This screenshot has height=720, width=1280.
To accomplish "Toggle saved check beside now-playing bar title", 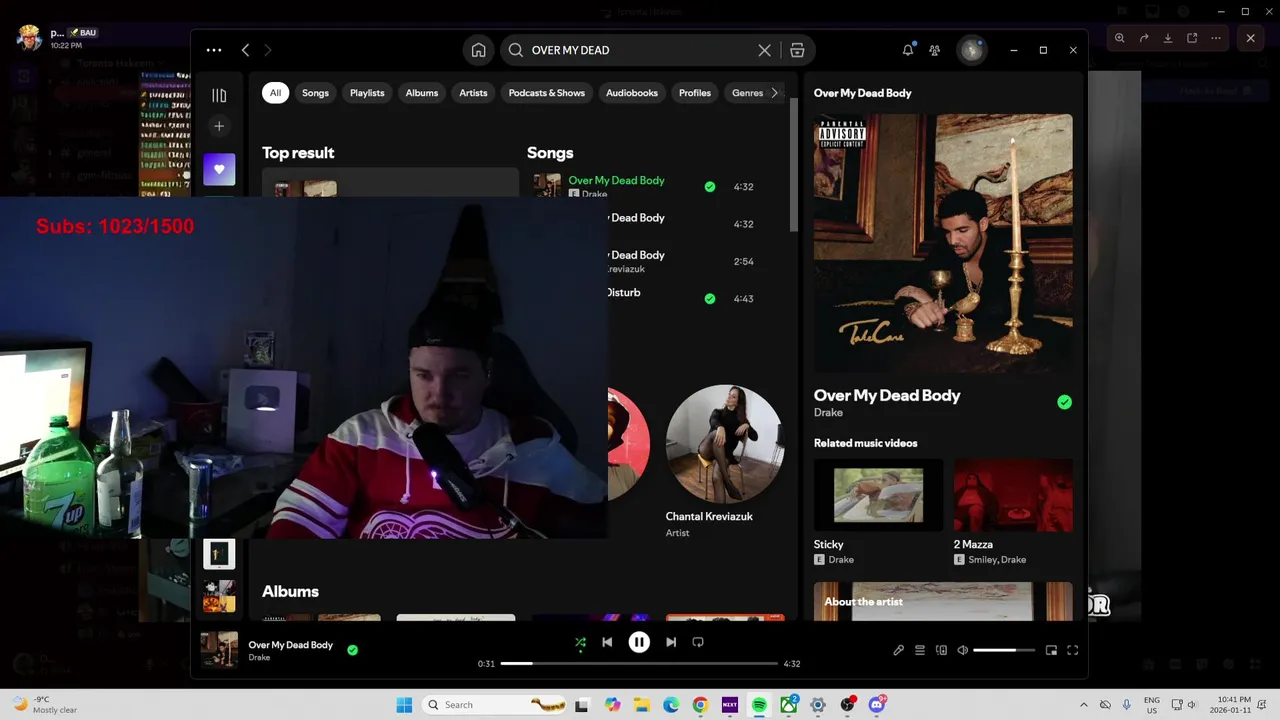I will 352,650.
